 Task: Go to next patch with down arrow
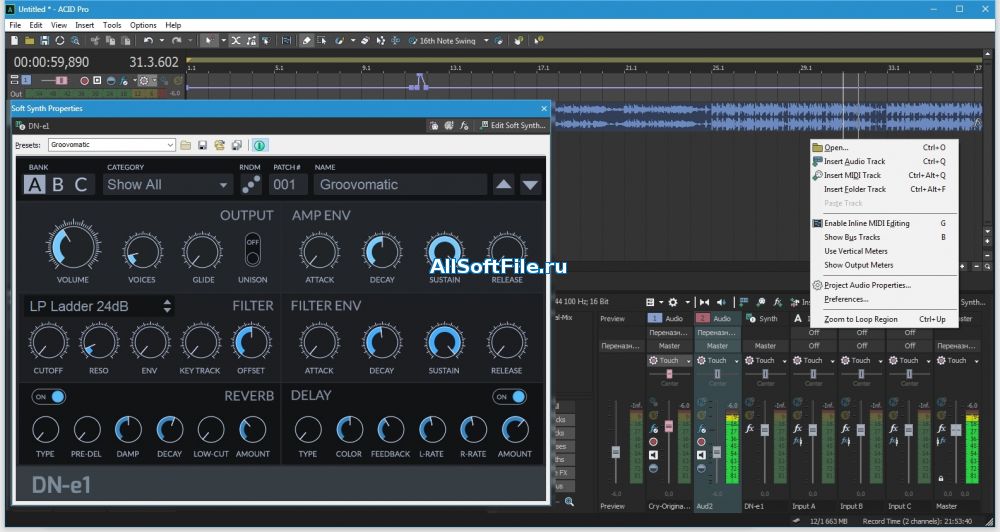tap(530, 184)
